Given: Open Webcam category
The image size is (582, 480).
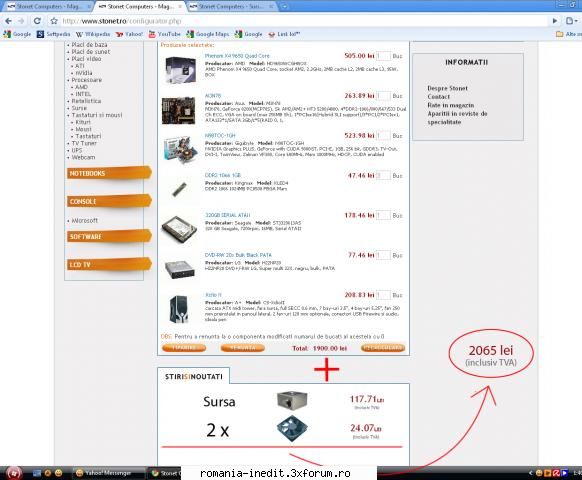Looking at the screenshot, I should [84, 157].
